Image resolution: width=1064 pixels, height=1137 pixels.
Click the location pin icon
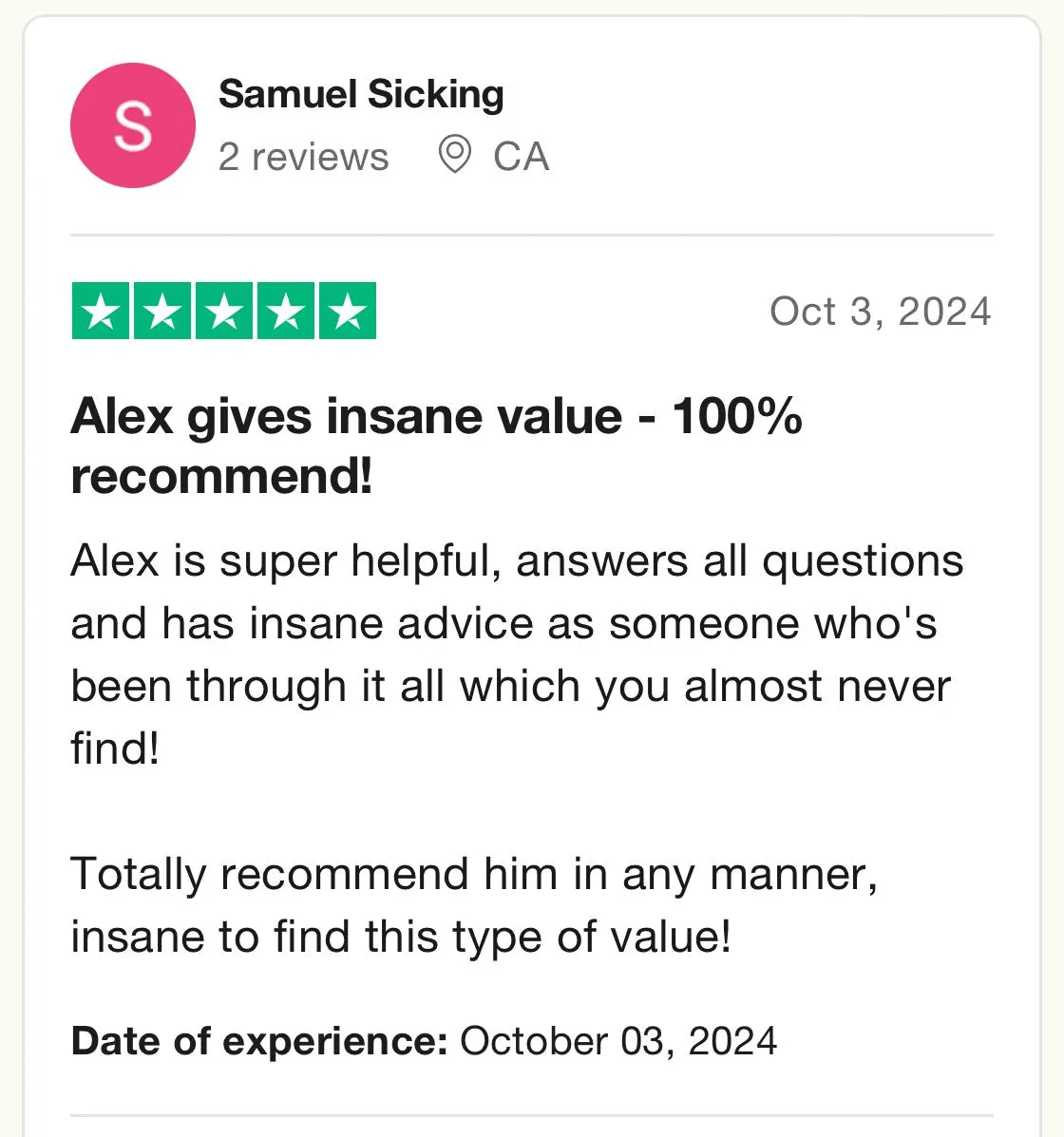tap(454, 155)
